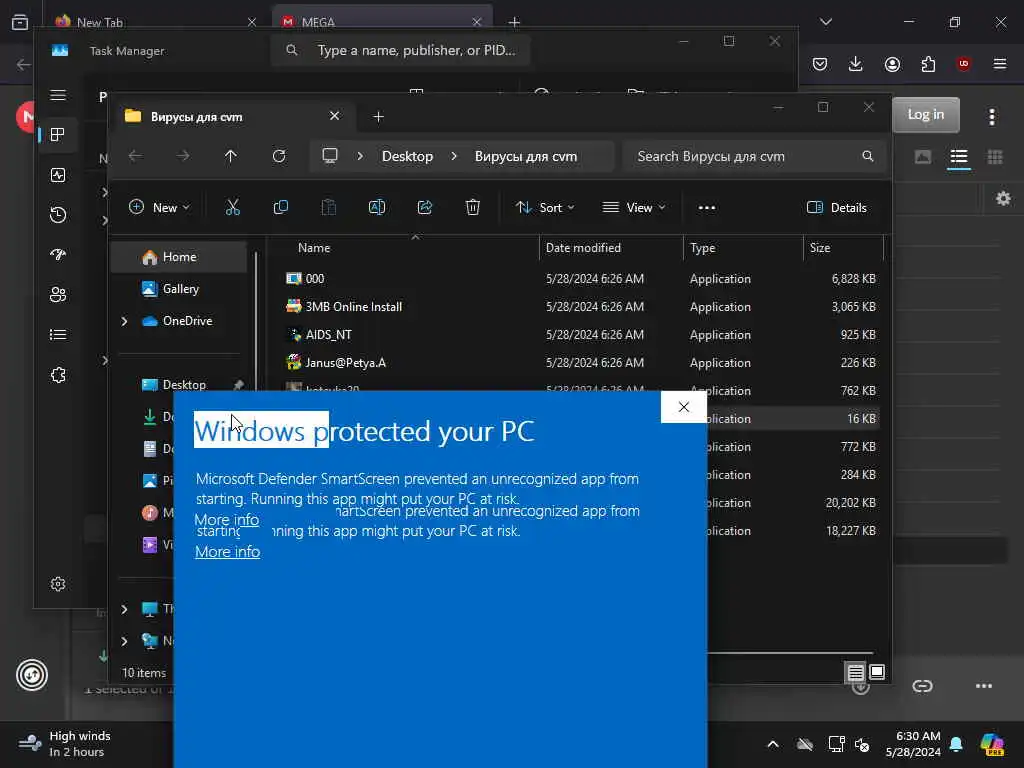Open MEGA three-dot options menu
Image resolution: width=1024 pixels, height=768 pixels.
pyautogui.click(x=992, y=117)
